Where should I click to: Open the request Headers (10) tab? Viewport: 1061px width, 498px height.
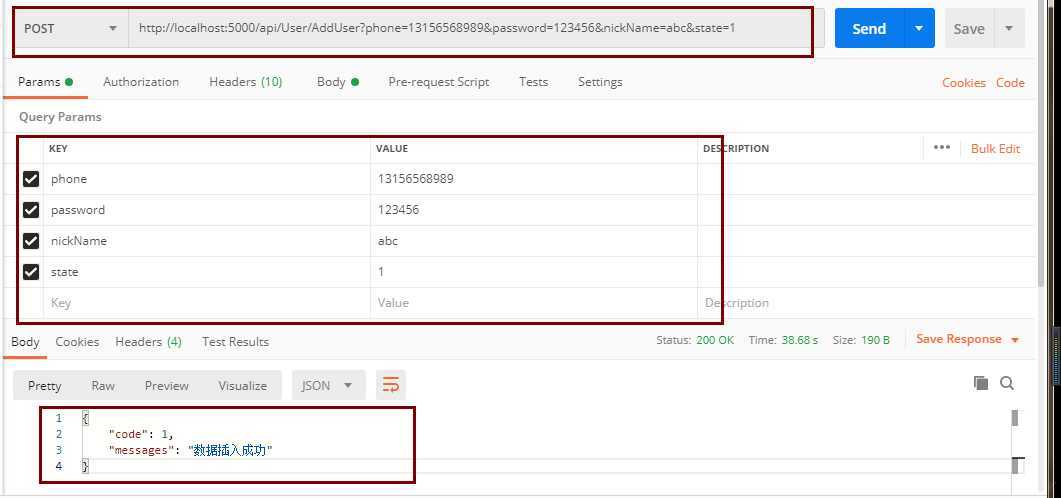pyautogui.click(x=246, y=82)
